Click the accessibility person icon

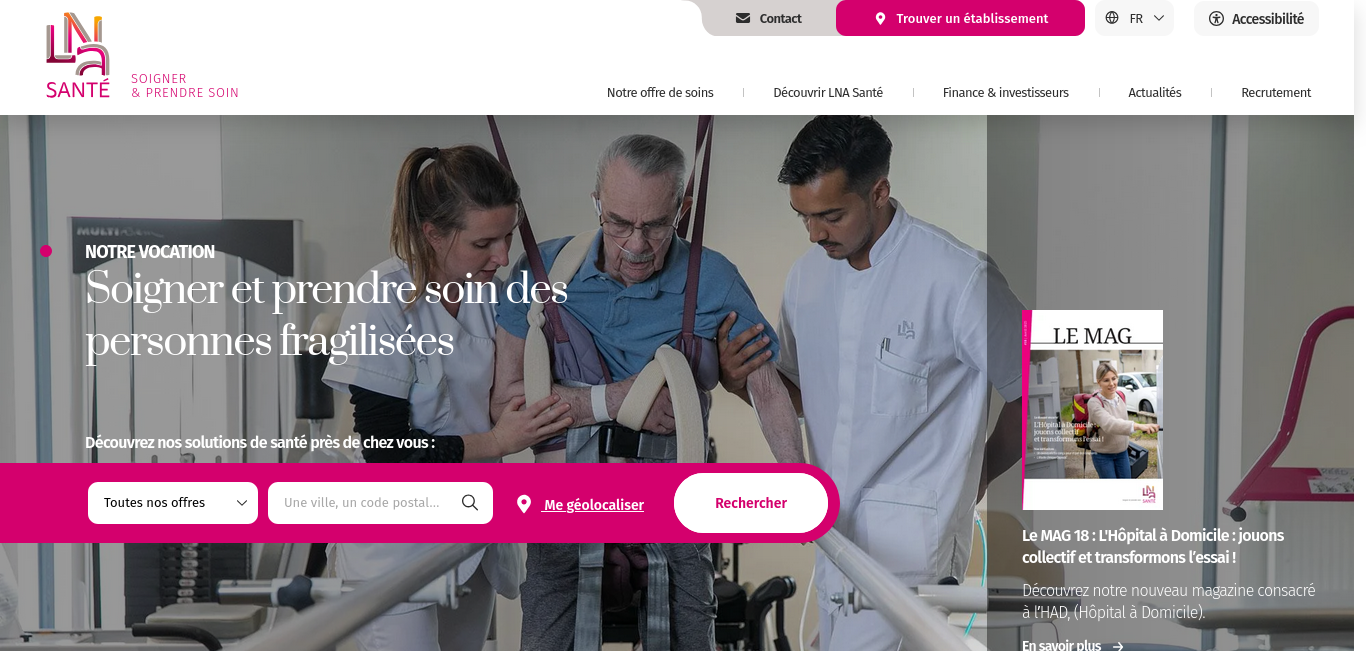pyautogui.click(x=1216, y=18)
